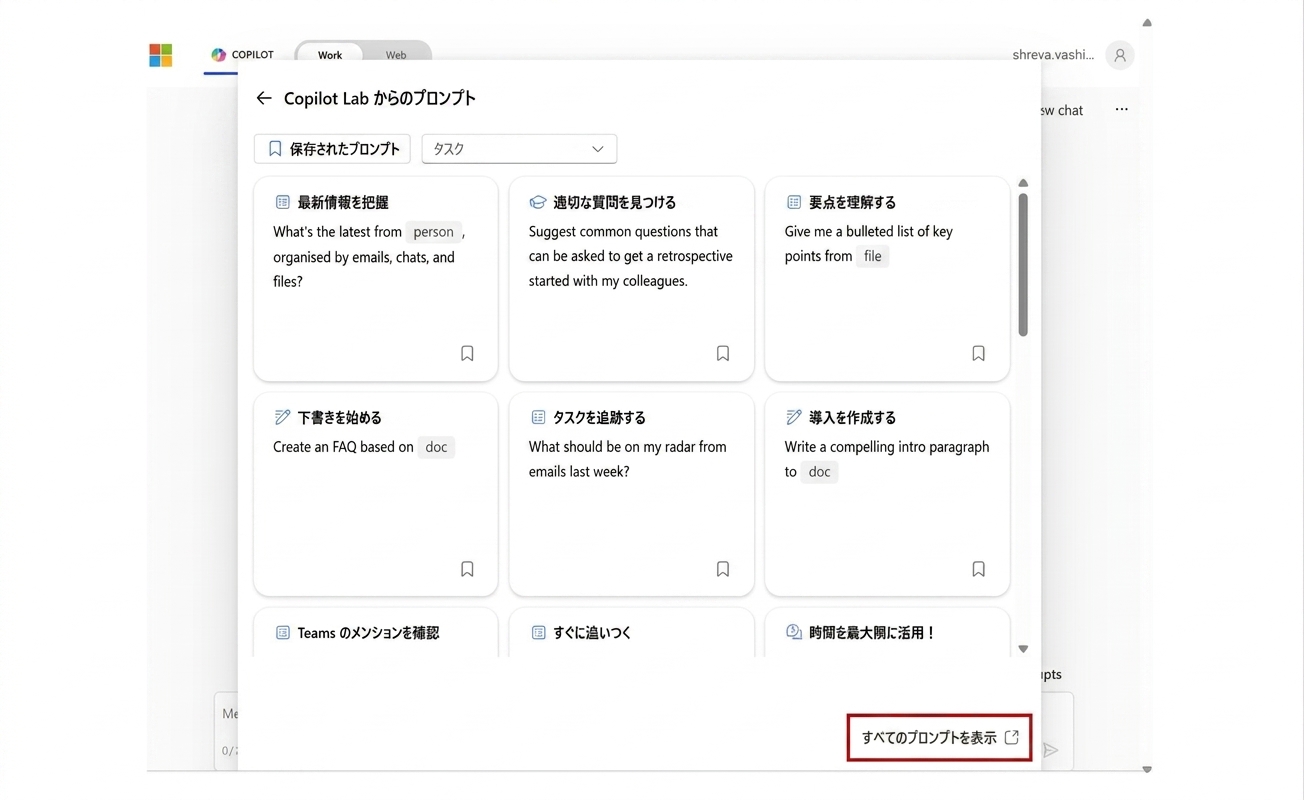Click the list icon on すぐに追いつく card

click(x=538, y=633)
